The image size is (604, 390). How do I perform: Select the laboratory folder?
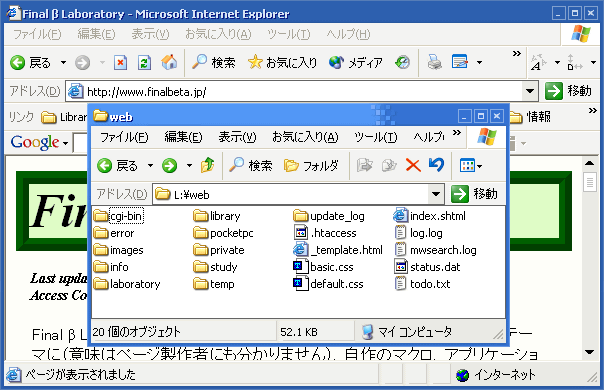127,284
